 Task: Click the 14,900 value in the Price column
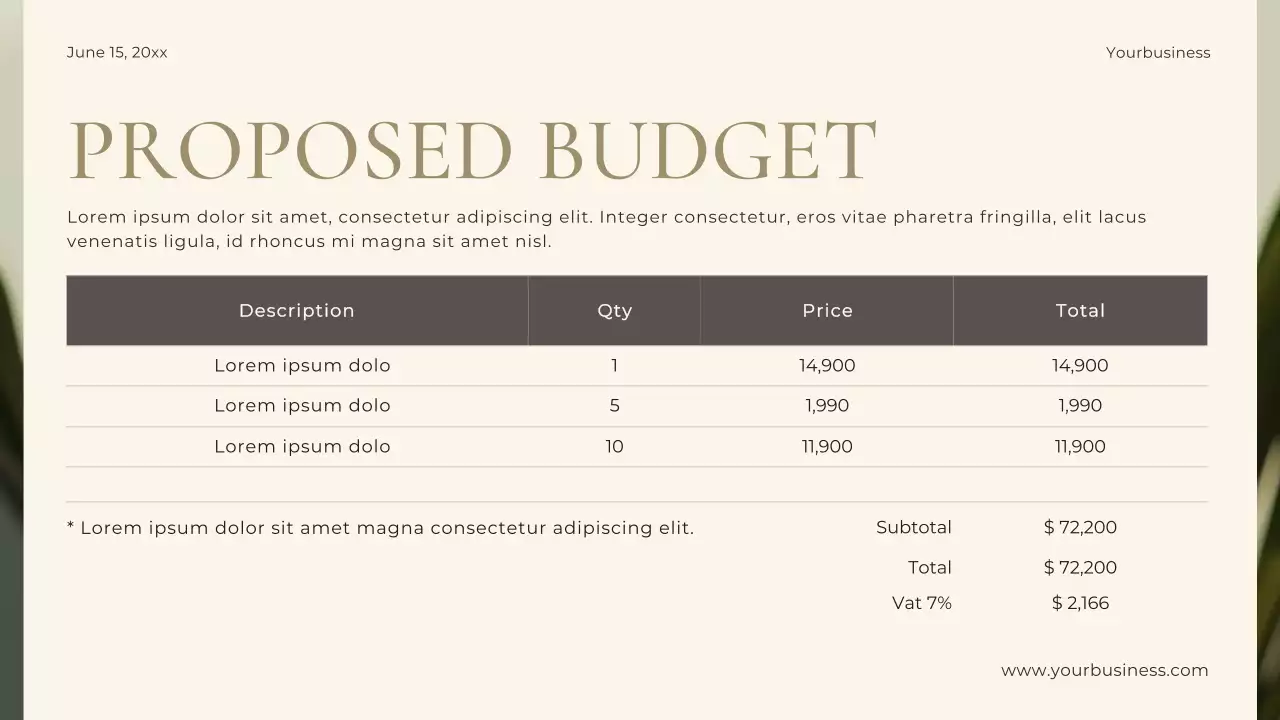click(x=827, y=366)
